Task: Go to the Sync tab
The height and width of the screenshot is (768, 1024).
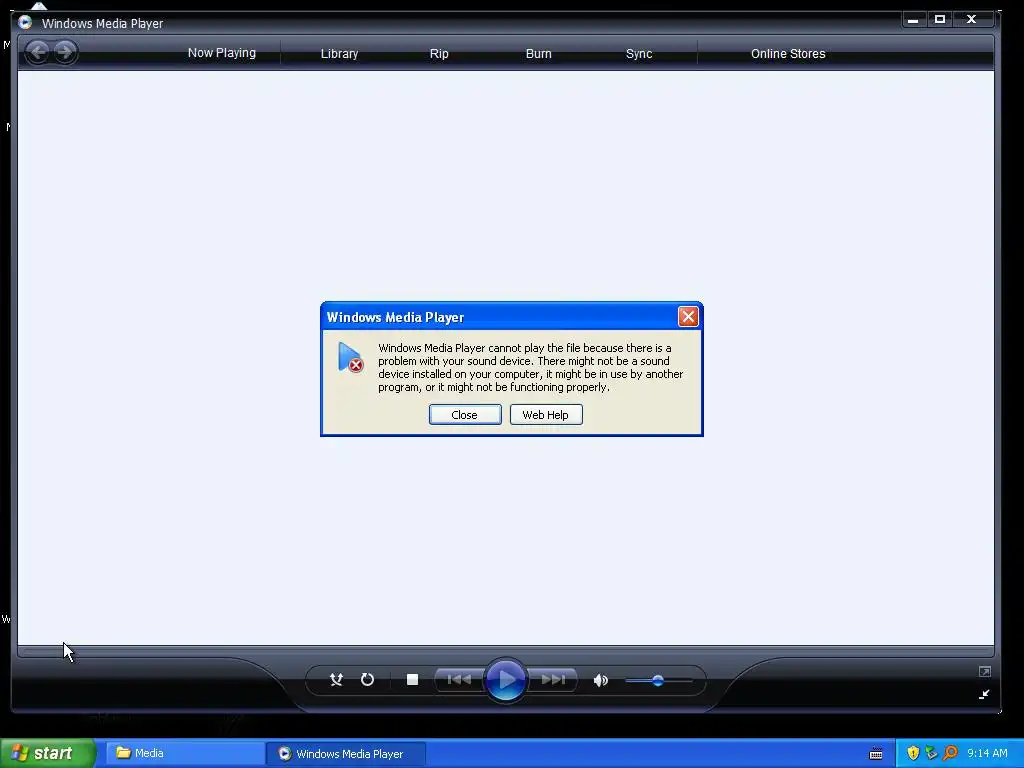Action: click(639, 54)
